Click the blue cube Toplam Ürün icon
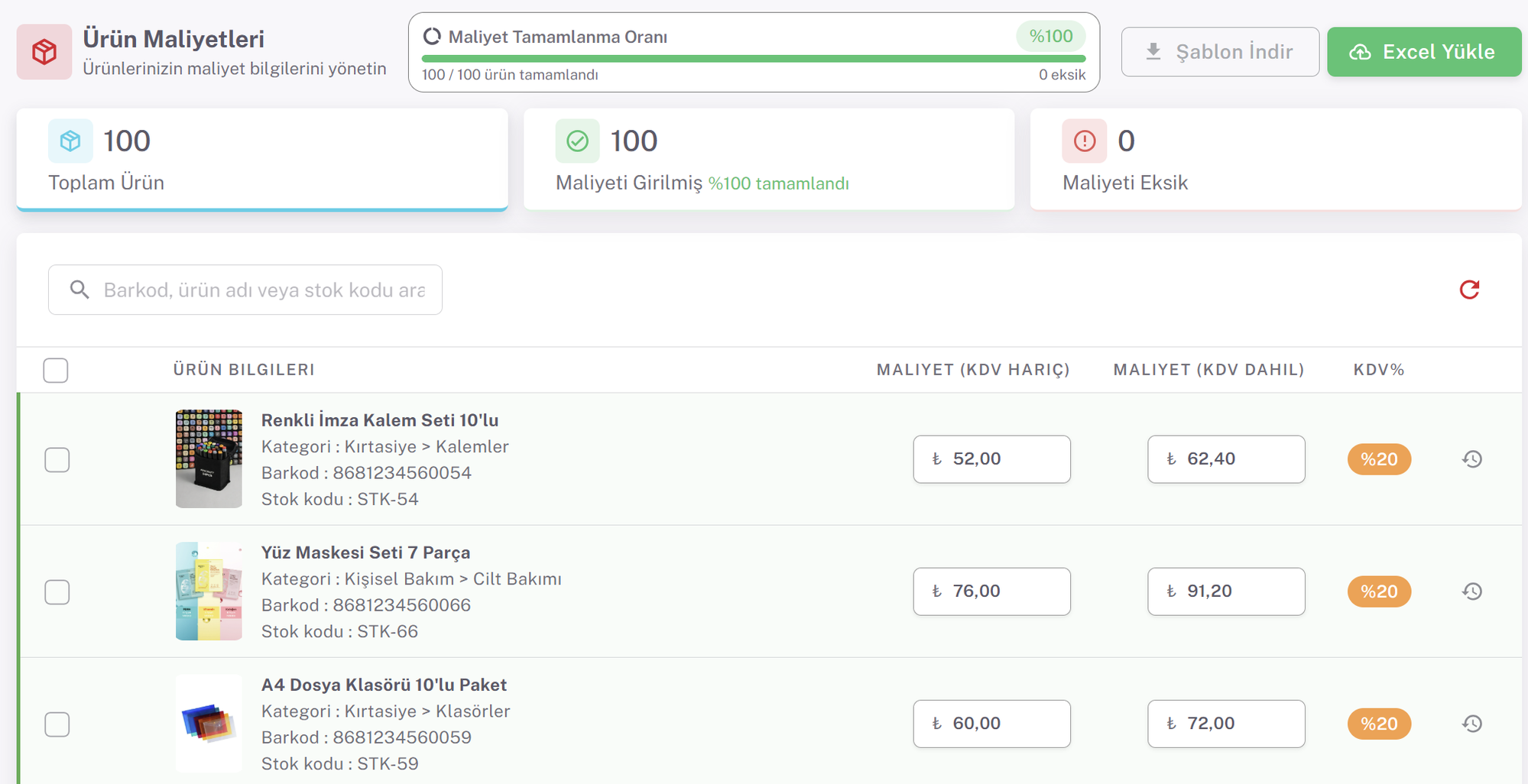This screenshot has height=784, width=1528. (70, 141)
